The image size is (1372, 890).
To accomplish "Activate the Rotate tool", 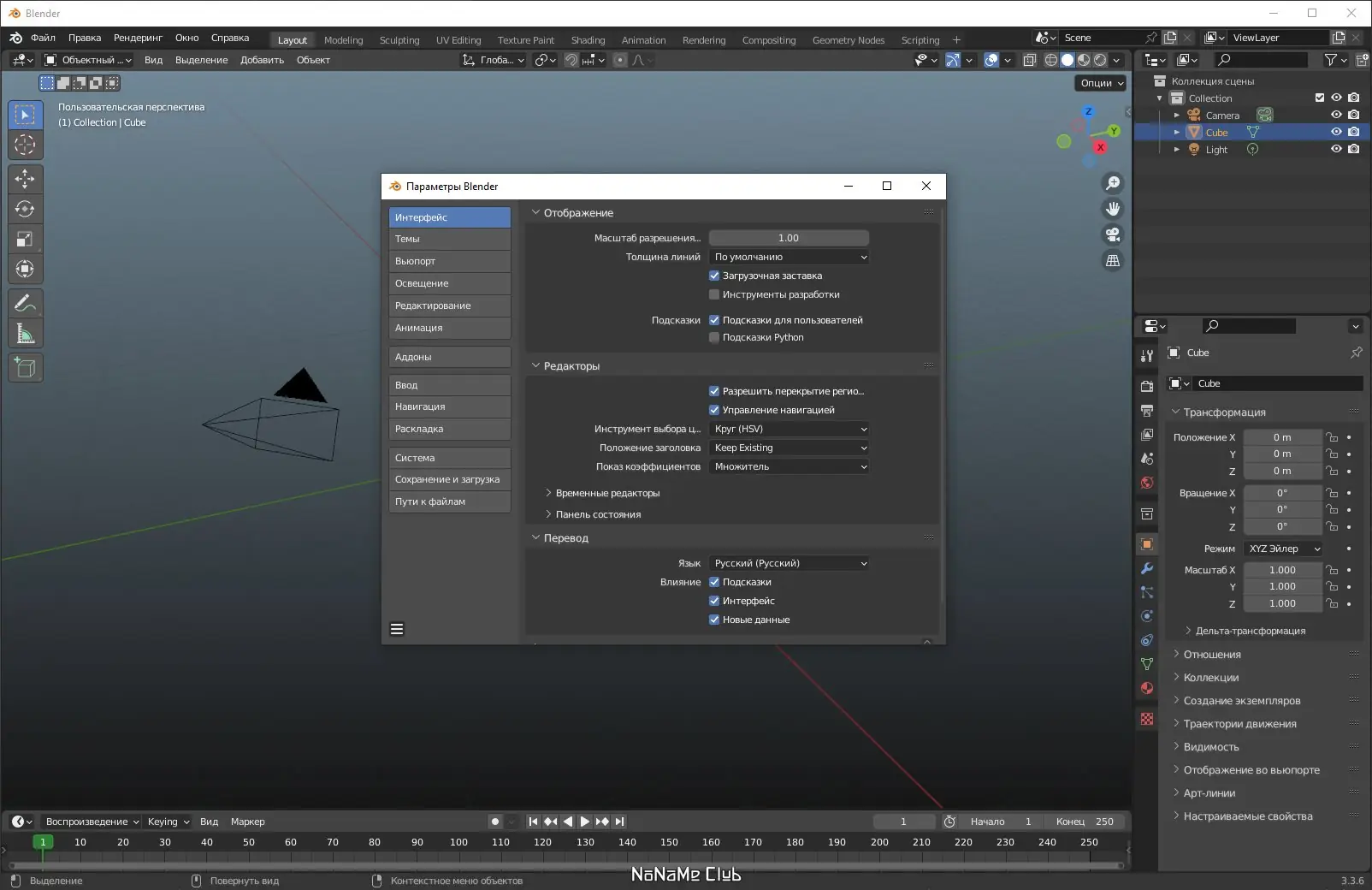I will (x=25, y=209).
